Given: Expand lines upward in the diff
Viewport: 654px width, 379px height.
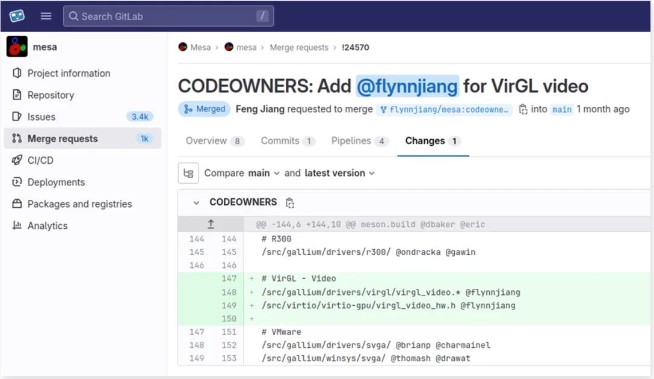Looking at the screenshot, I should click(x=211, y=224).
